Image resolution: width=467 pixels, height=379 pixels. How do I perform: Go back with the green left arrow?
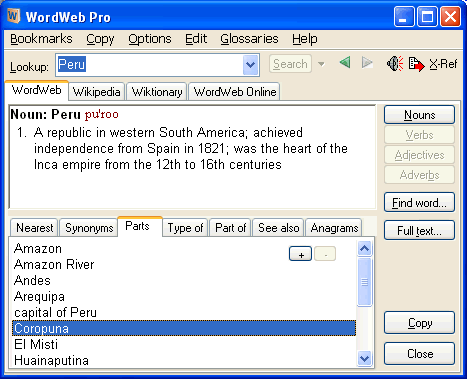345,63
